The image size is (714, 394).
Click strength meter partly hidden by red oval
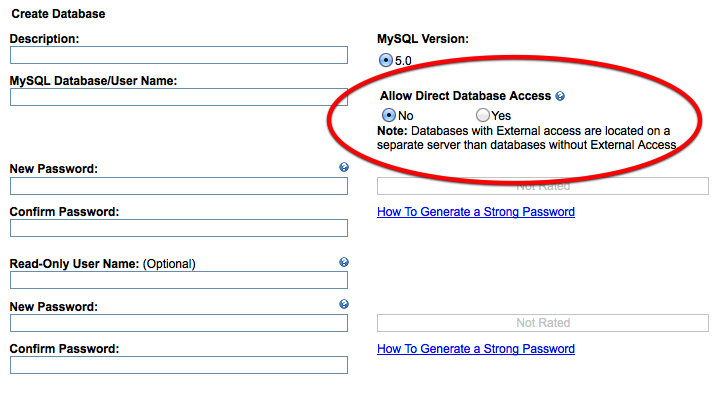click(543, 186)
